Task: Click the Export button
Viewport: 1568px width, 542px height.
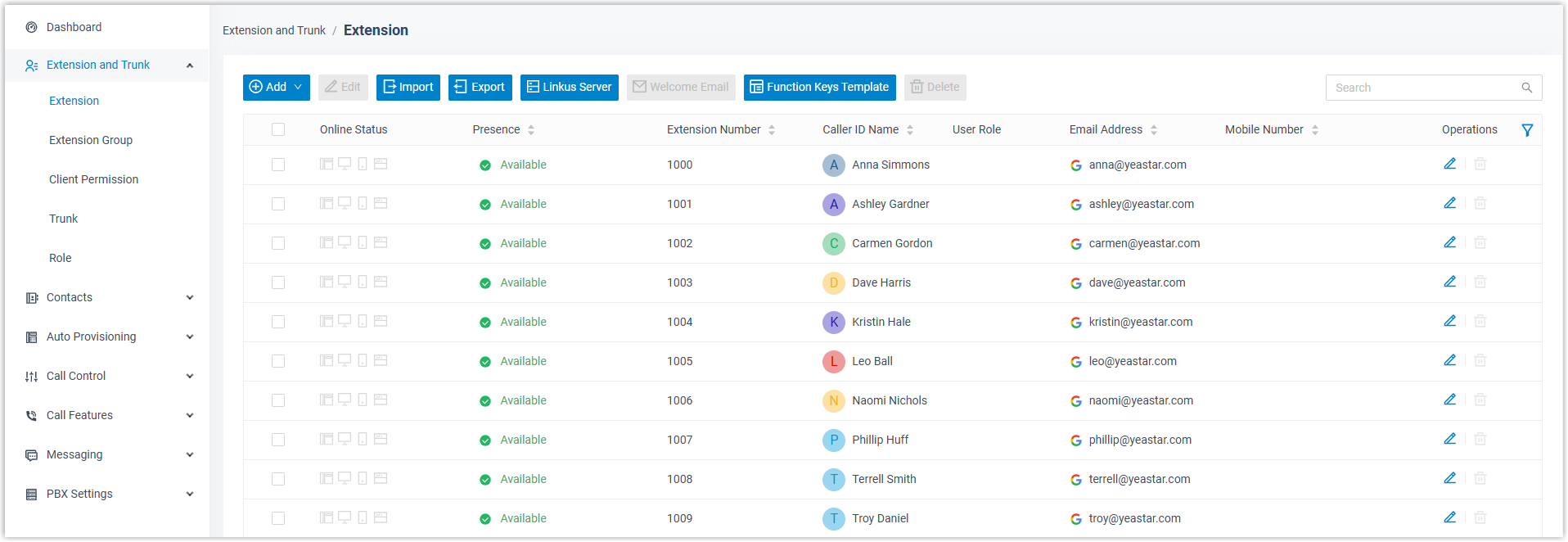Action: (480, 88)
